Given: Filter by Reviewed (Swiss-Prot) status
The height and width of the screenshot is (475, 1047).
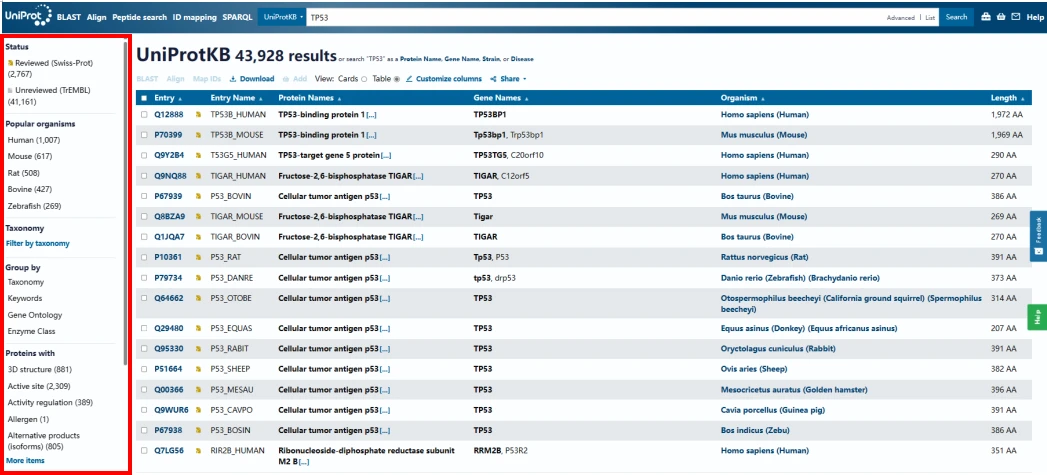Looking at the screenshot, I should pyautogui.click(x=50, y=68).
